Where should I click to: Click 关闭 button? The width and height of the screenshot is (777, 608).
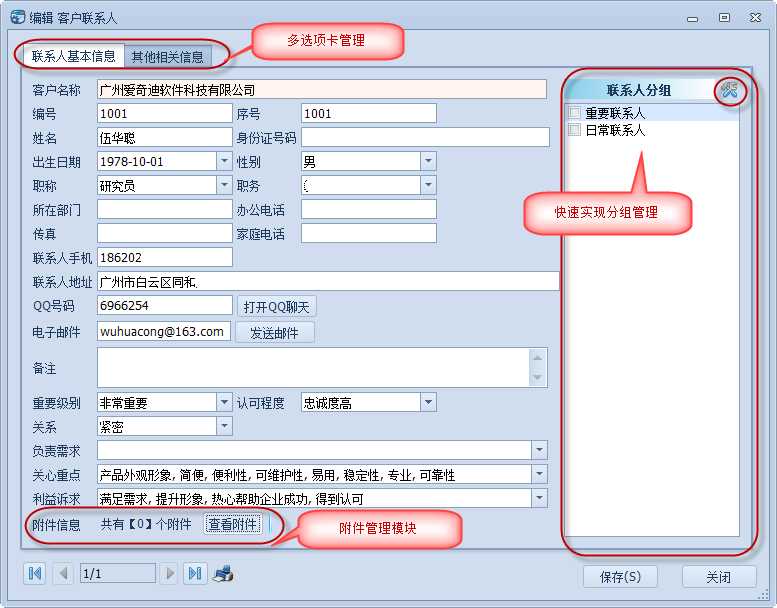[719, 577]
